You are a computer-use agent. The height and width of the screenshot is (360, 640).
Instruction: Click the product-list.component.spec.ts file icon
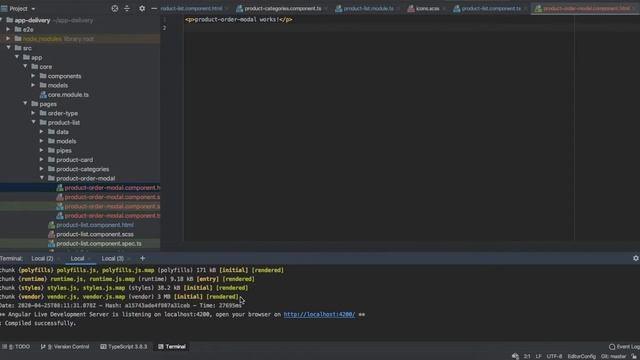tap(51, 244)
